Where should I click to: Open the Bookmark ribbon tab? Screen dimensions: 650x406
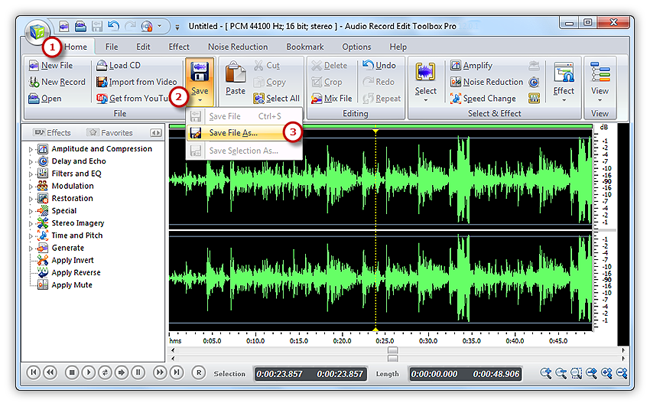click(305, 47)
